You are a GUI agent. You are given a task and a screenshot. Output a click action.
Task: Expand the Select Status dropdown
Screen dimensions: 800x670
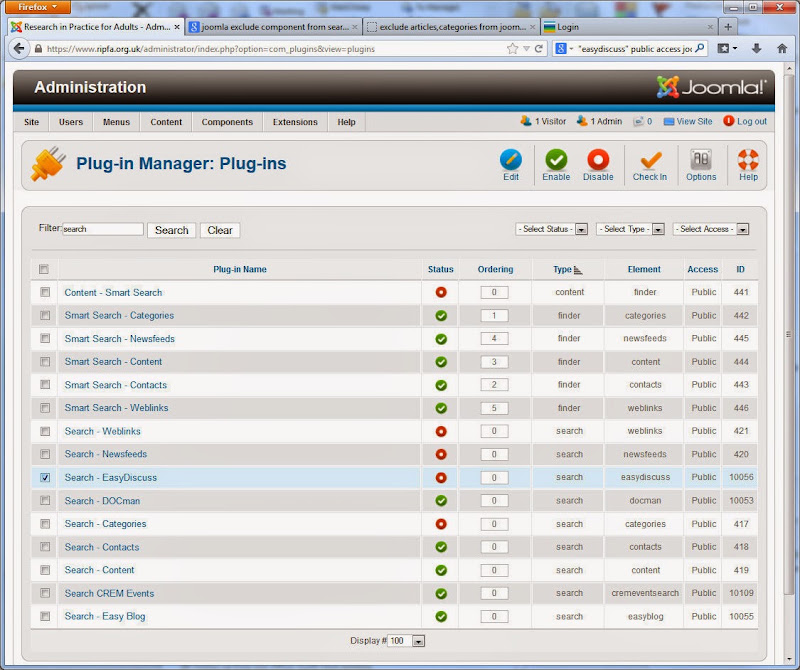552,229
